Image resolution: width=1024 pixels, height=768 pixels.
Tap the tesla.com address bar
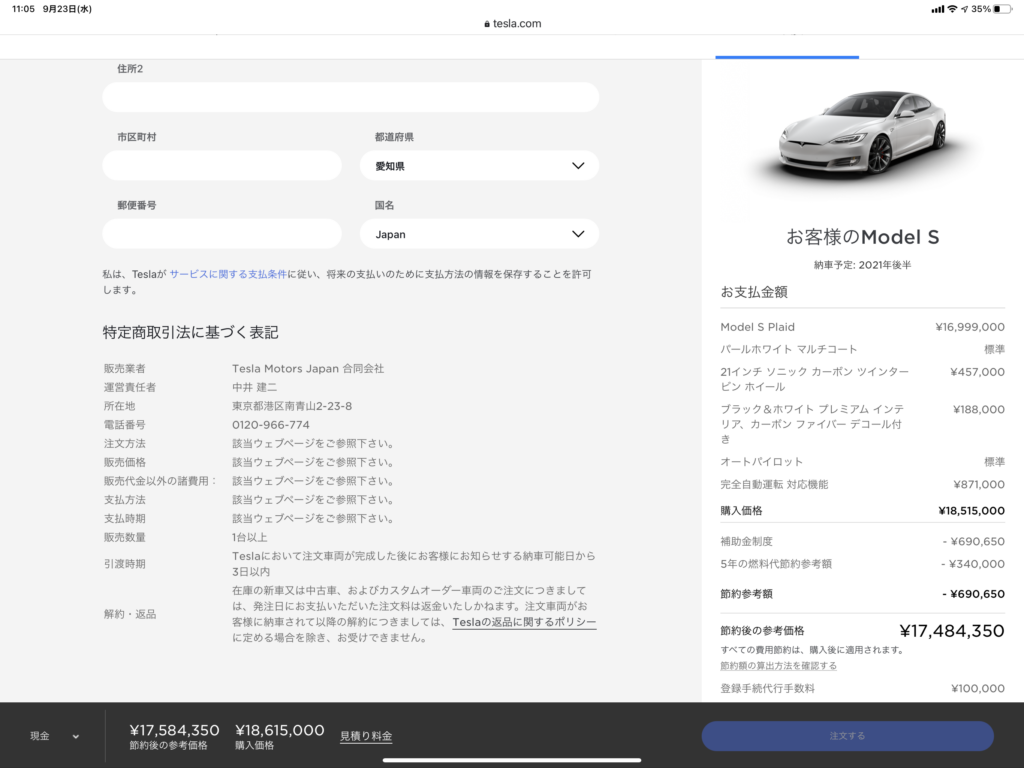pos(512,24)
